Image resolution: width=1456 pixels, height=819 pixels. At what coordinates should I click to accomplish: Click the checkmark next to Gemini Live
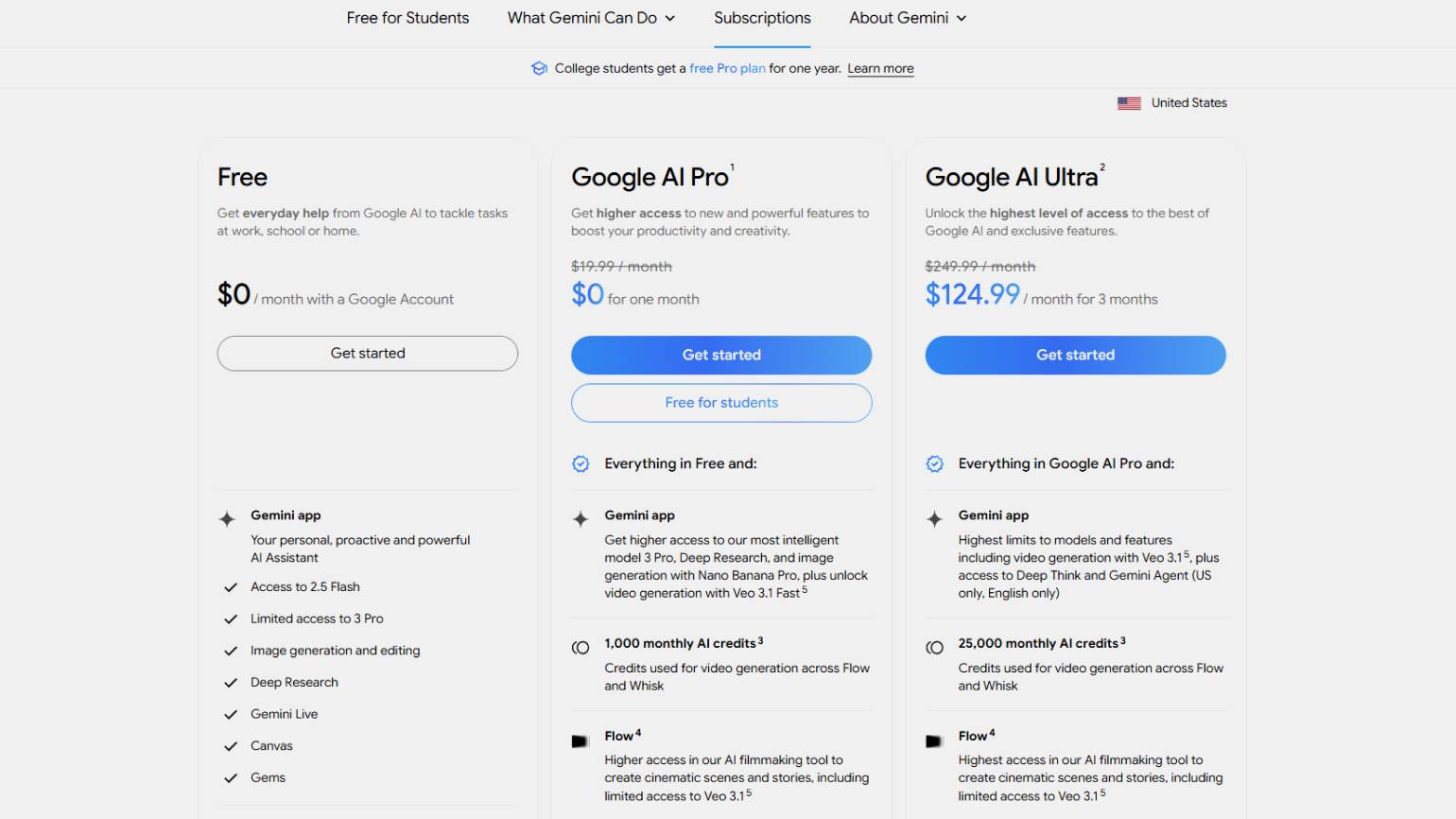[230, 715]
